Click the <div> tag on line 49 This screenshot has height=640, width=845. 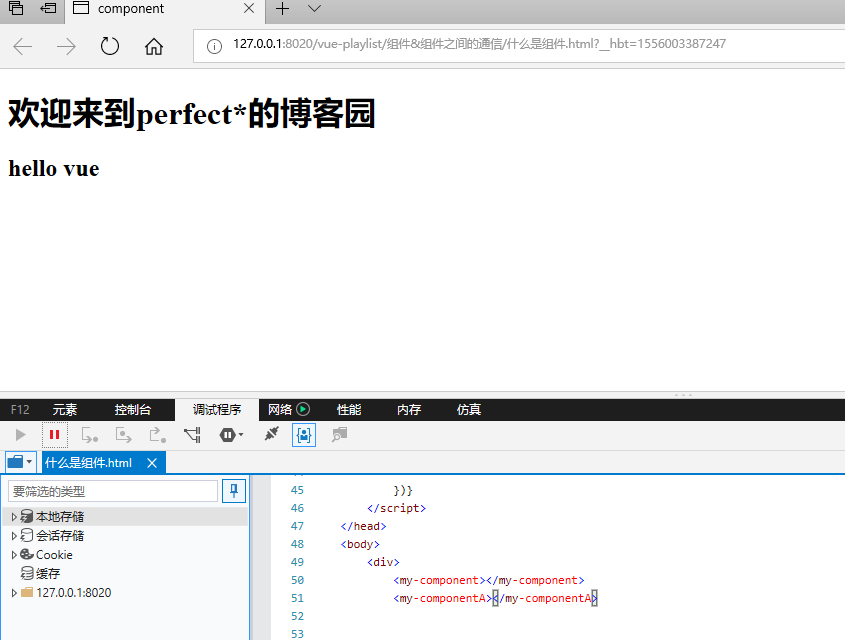(x=383, y=562)
